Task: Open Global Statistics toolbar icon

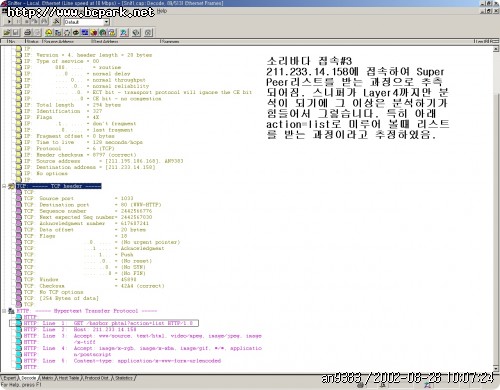Action: [x=103, y=32]
